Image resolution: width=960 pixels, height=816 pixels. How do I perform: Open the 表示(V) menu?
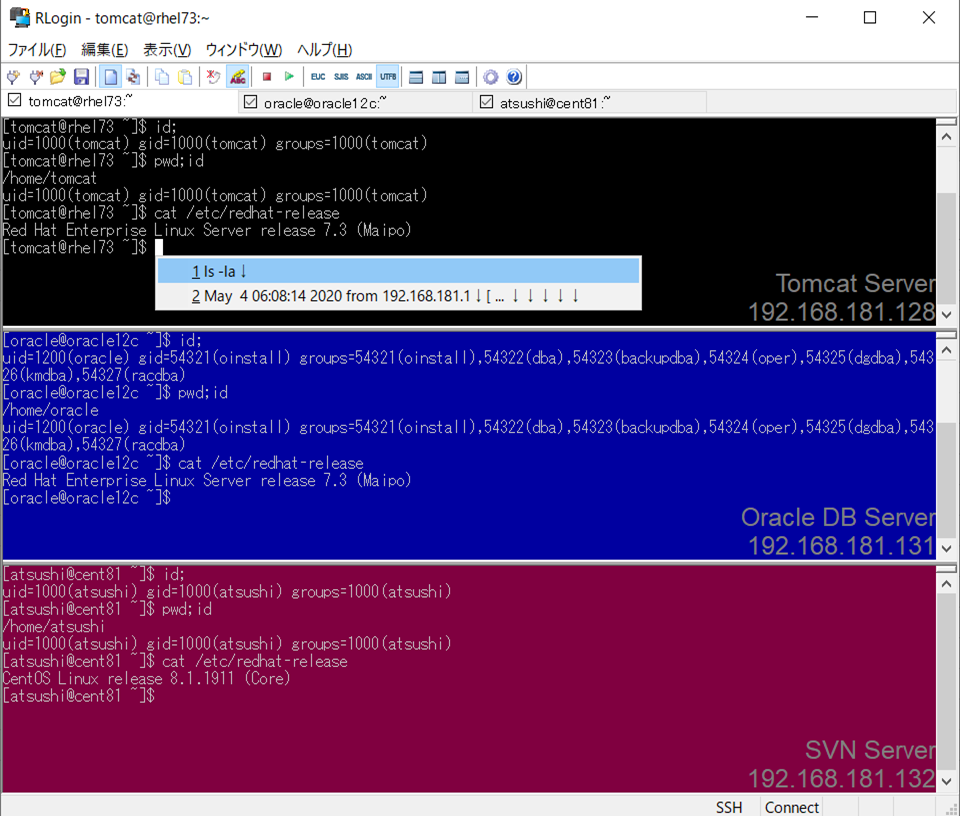[x=167, y=50]
